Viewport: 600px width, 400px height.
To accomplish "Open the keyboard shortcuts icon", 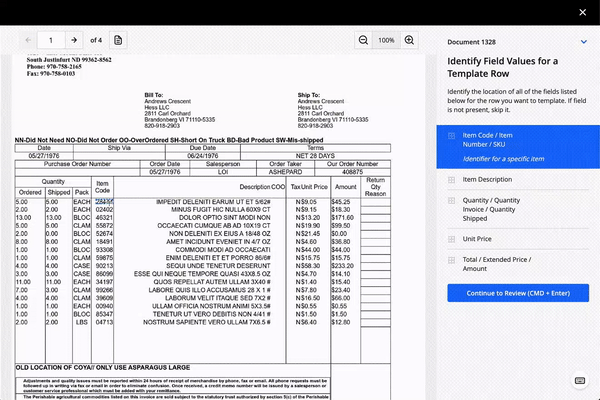I will 580,381.
